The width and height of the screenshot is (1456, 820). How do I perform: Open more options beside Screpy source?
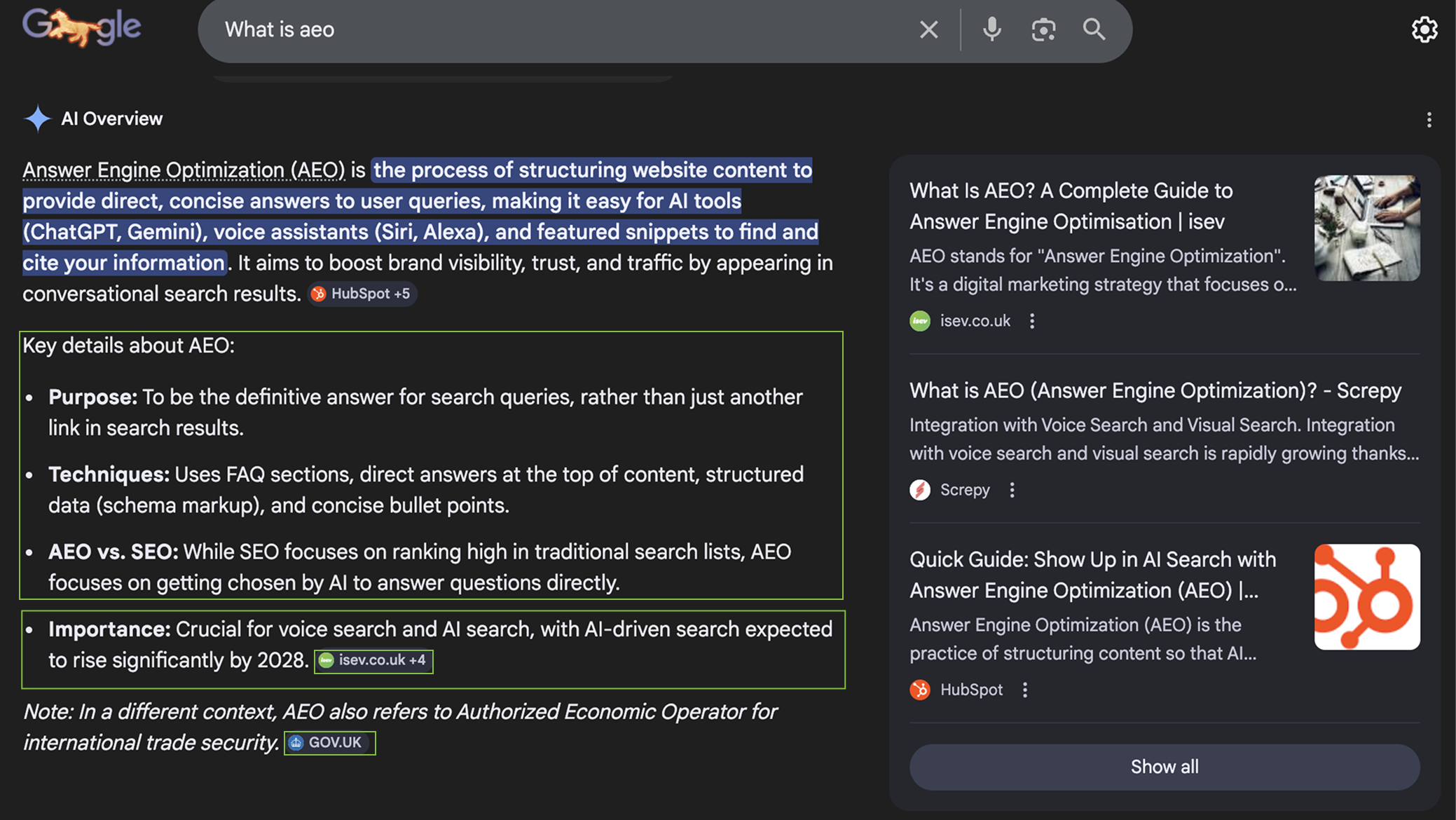1012,490
